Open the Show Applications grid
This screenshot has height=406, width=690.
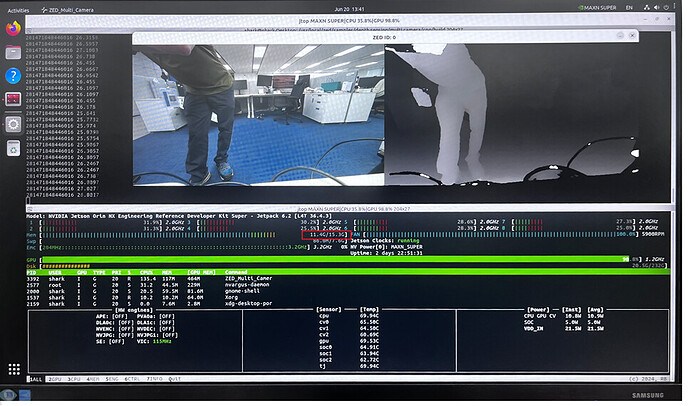click(x=14, y=369)
